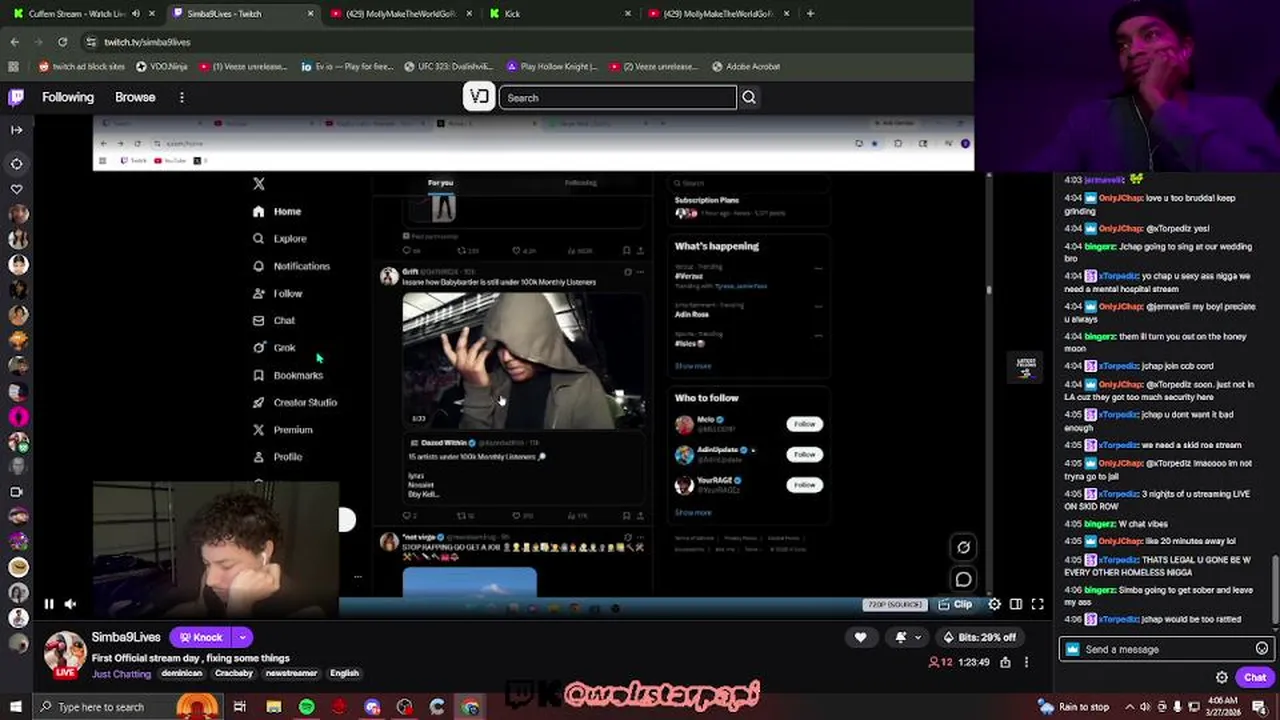
Task: Open Task View on the taskbar
Action: coord(240,707)
